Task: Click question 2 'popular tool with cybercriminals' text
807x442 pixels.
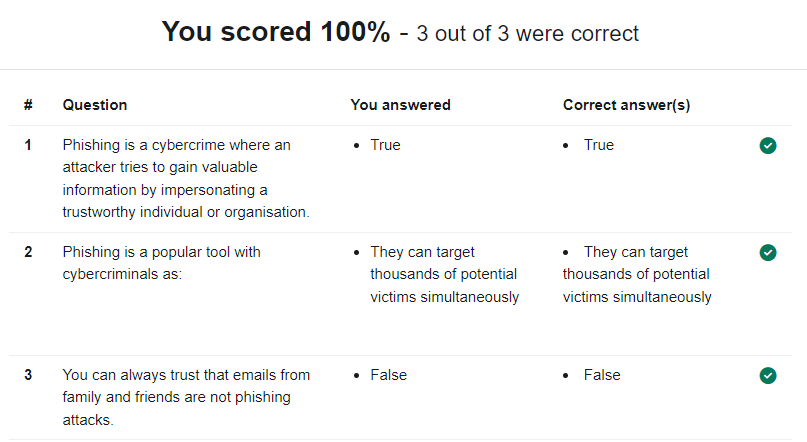Action: pyautogui.click(x=162, y=263)
